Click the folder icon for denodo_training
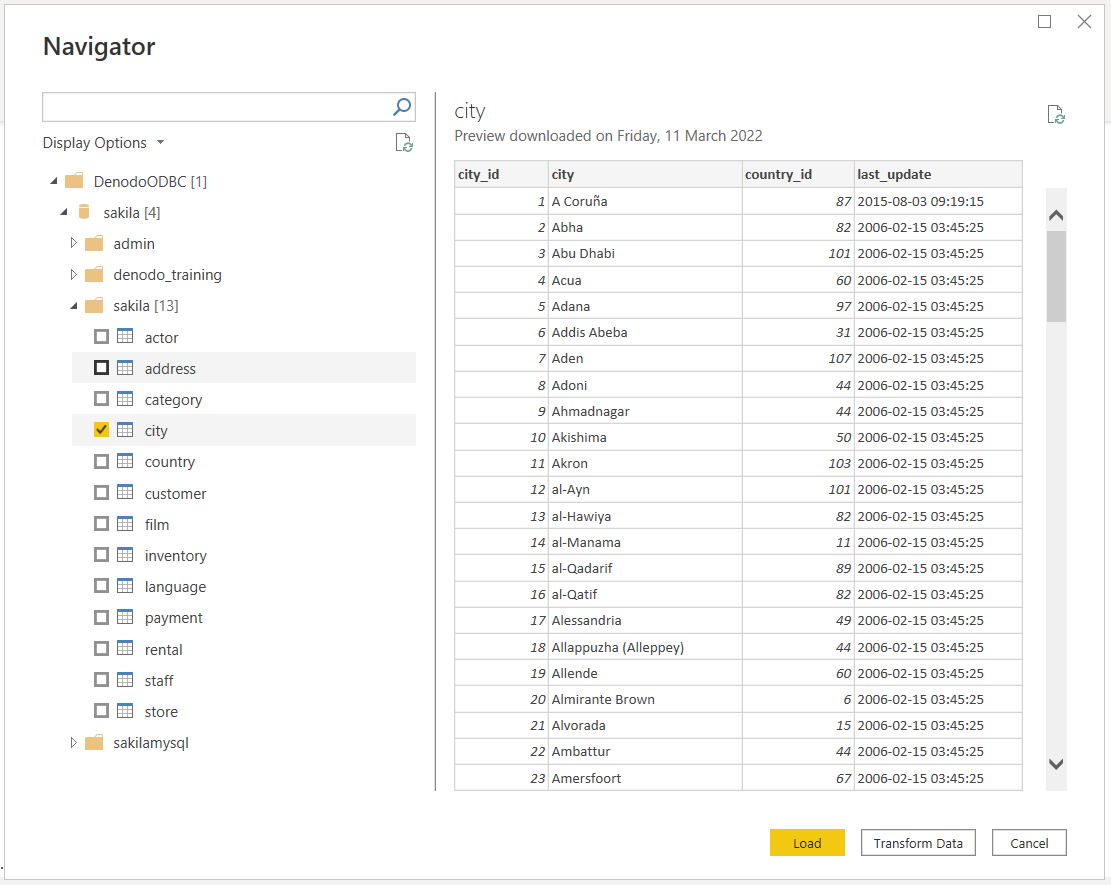This screenshot has height=885, width=1111. click(x=93, y=274)
